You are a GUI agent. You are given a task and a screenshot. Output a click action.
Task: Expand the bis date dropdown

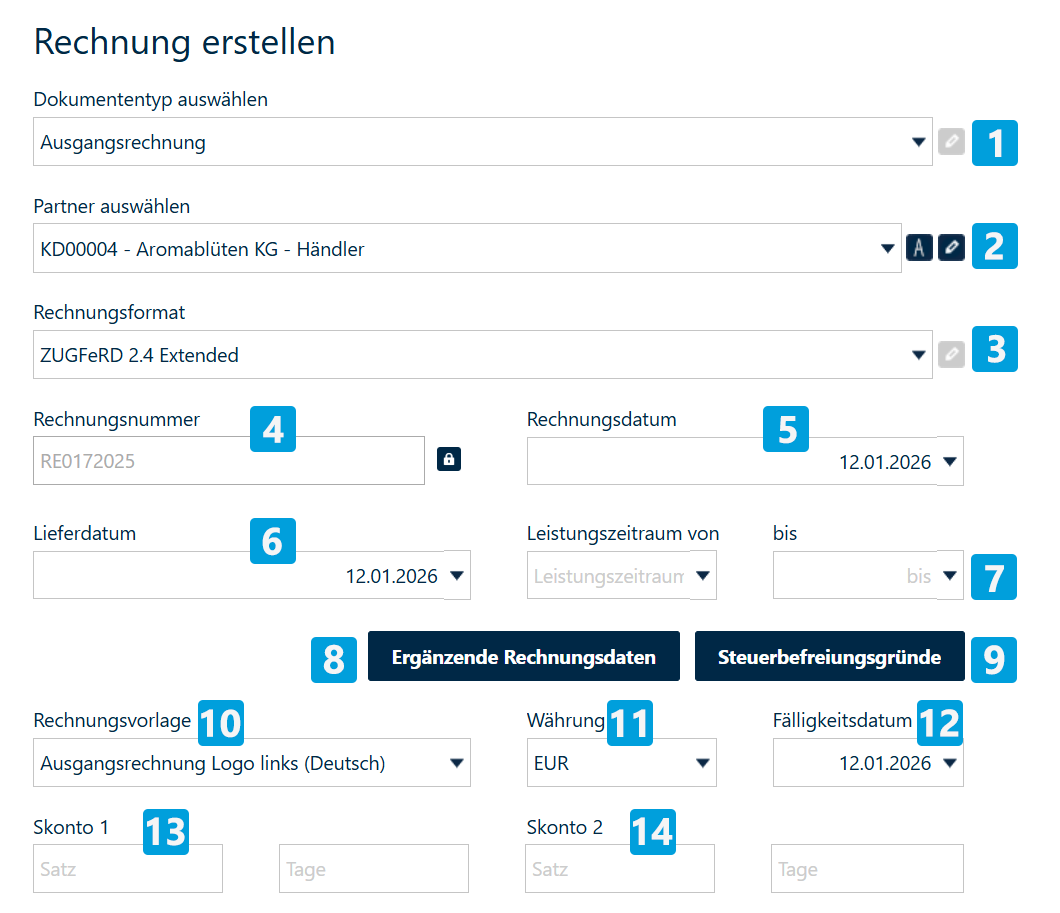(947, 575)
